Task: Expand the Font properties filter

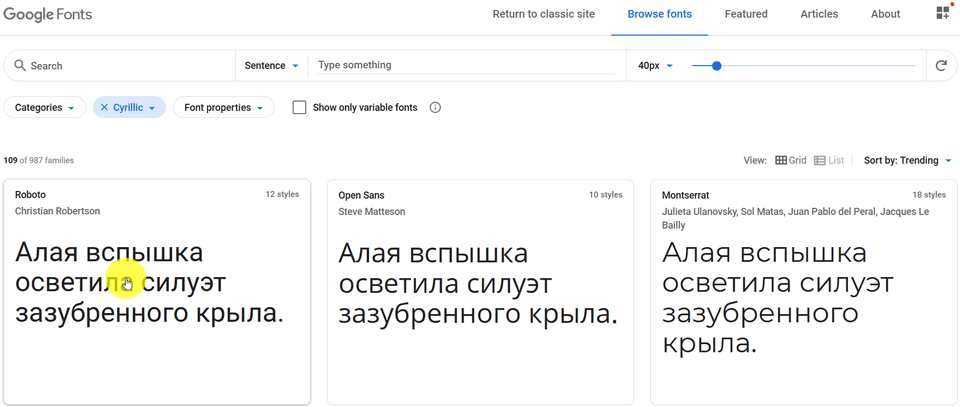Action: click(224, 107)
